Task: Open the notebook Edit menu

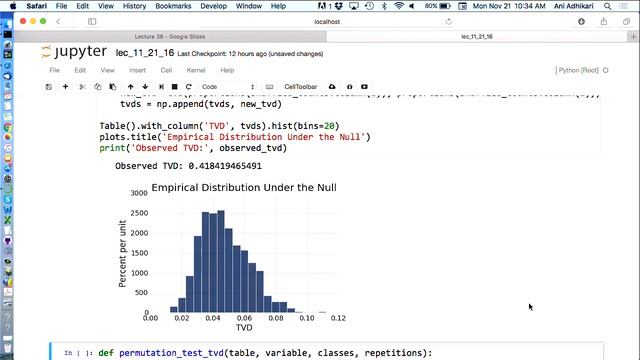Action: click(x=80, y=70)
